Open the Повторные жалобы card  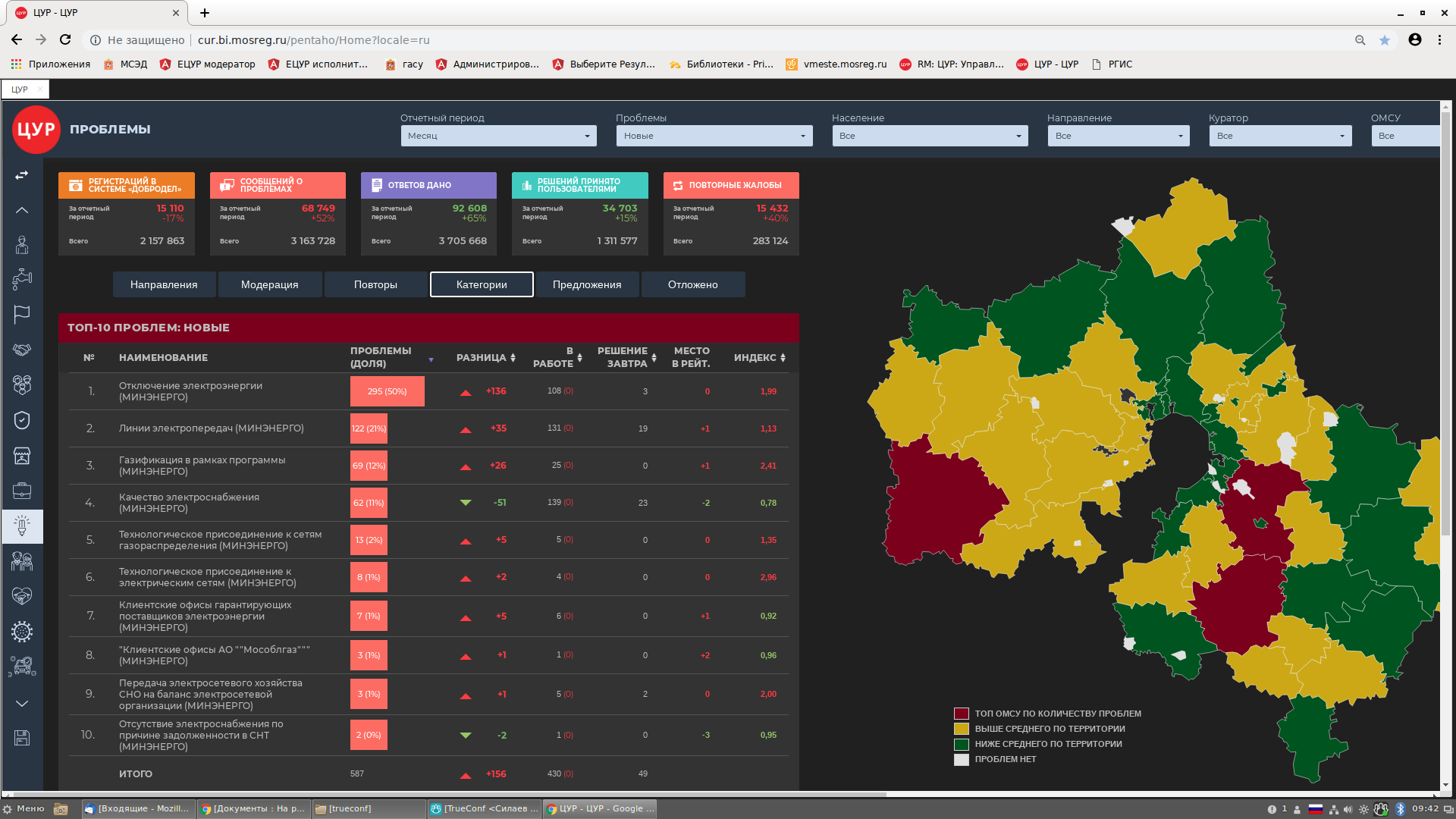click(731, 214)
